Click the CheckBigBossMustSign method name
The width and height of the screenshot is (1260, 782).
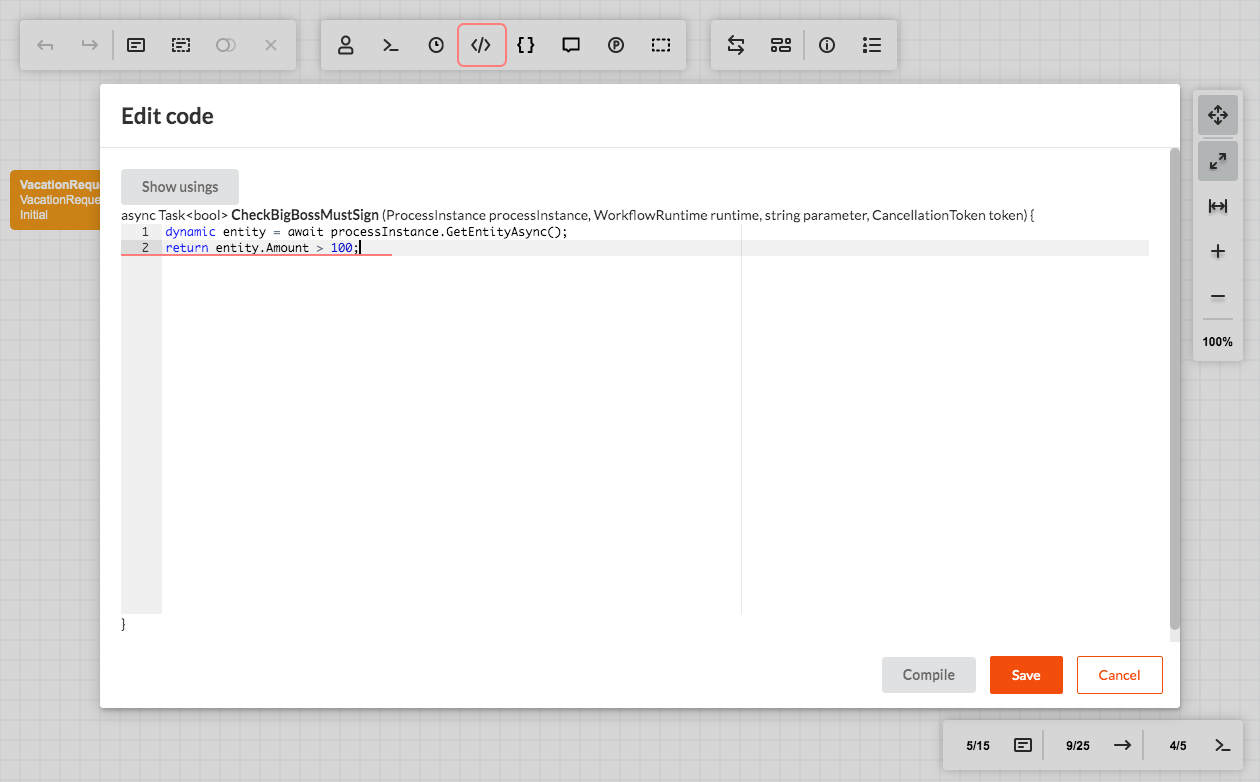click(x=305, y=215)
